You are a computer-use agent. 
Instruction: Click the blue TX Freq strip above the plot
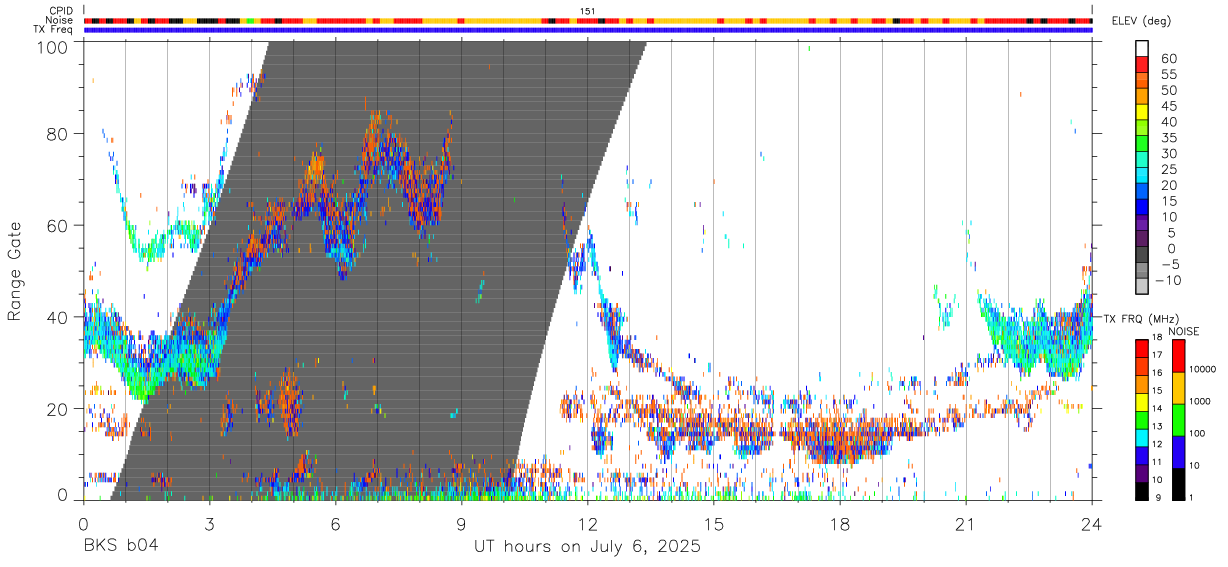587,30
